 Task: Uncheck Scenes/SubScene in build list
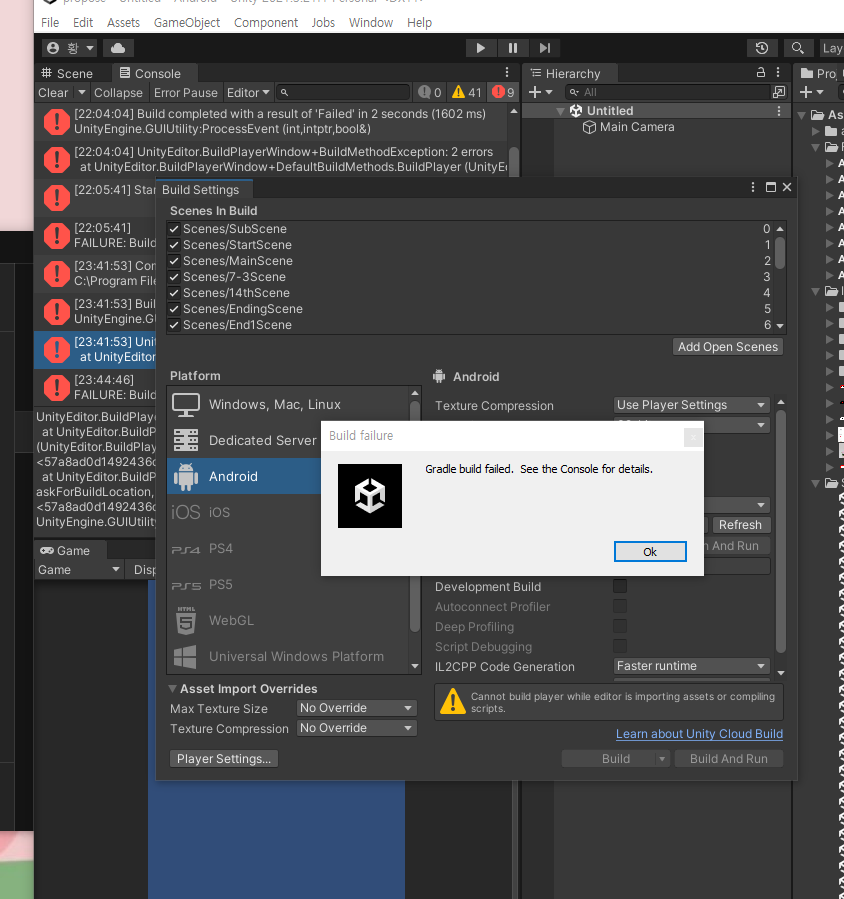[x=174, y=228]
